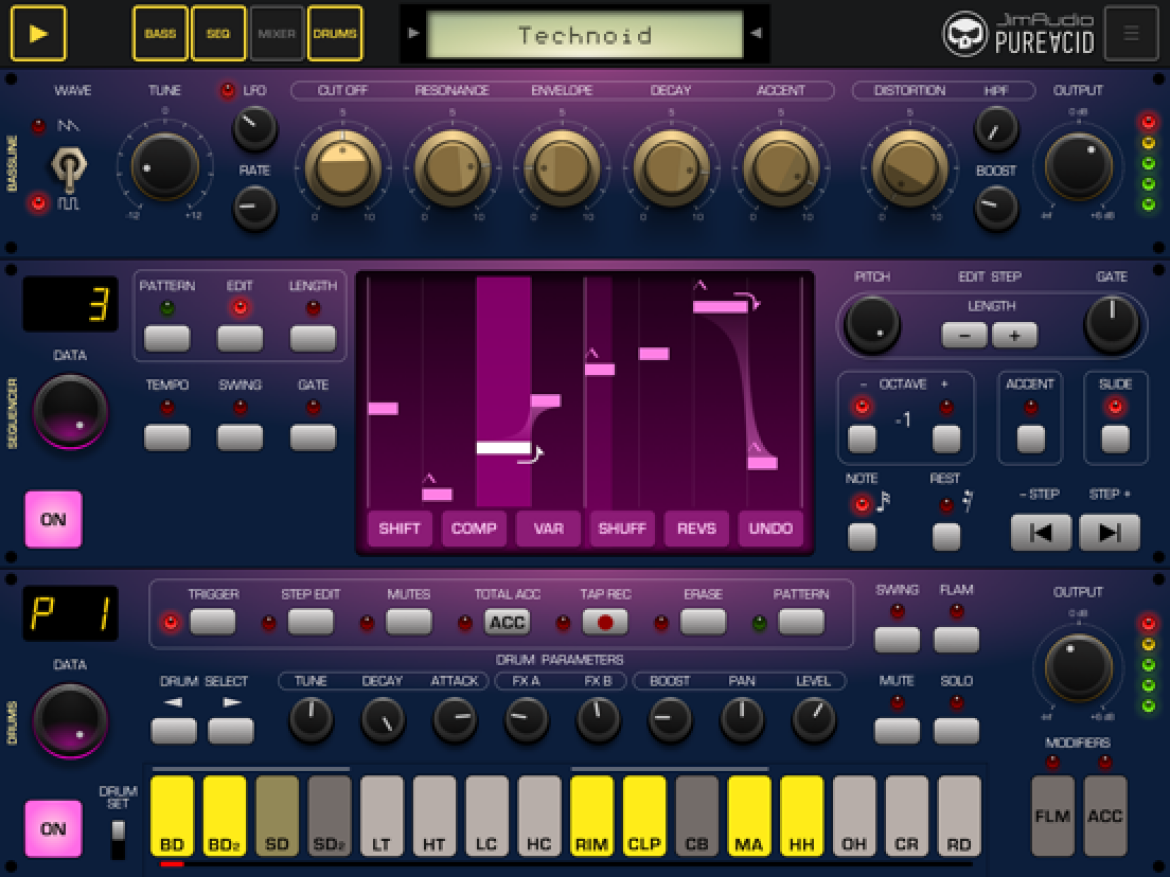Toggle the drums MUTE button
Image resolution: width=1170 pixels, height=877 pixels.
tap(897, 731)
